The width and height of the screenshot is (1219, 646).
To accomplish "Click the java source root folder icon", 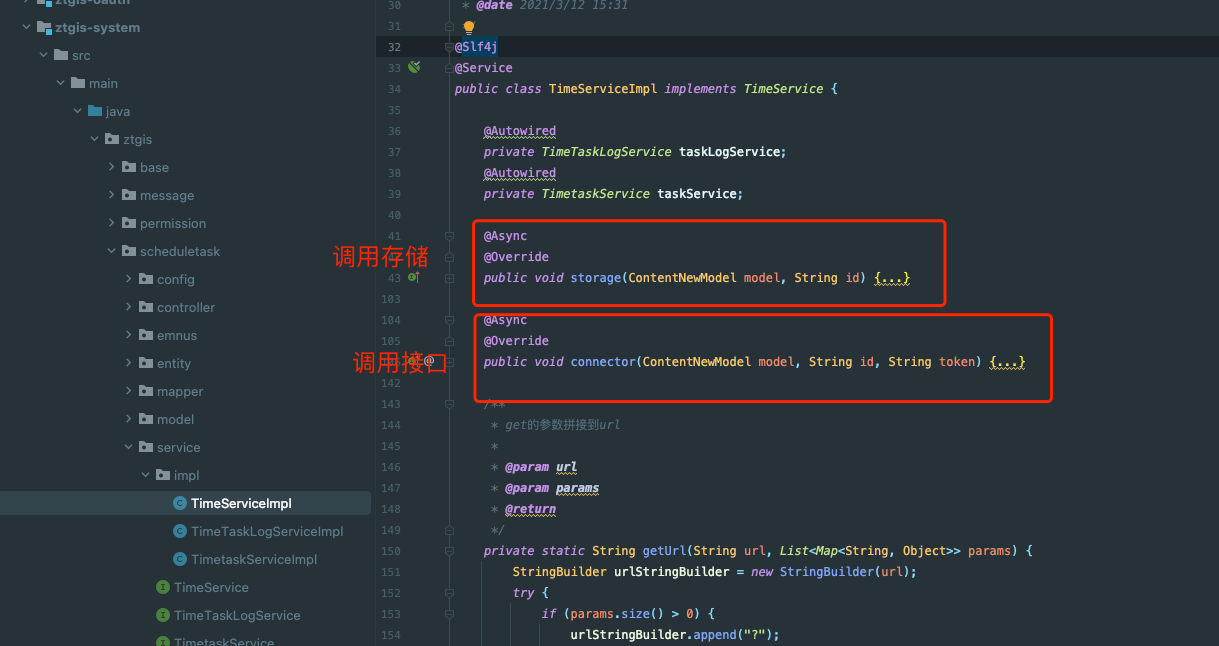I will pos(95,112).
